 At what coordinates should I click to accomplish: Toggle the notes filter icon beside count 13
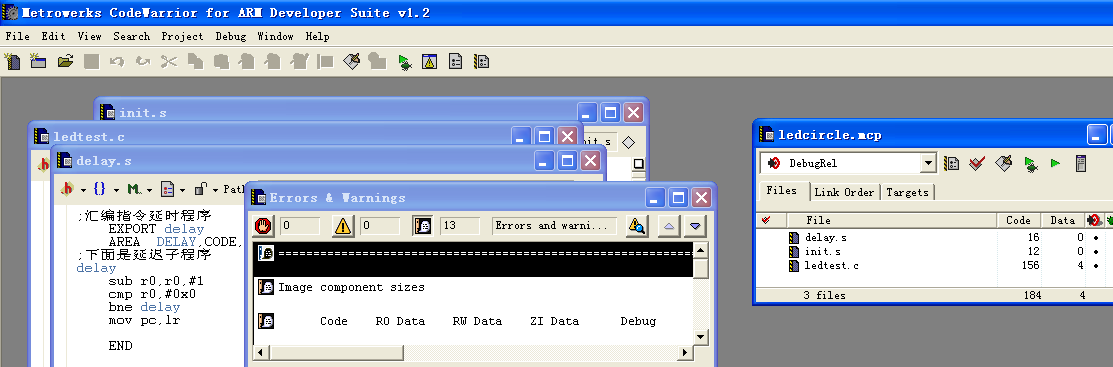point(422,226)
